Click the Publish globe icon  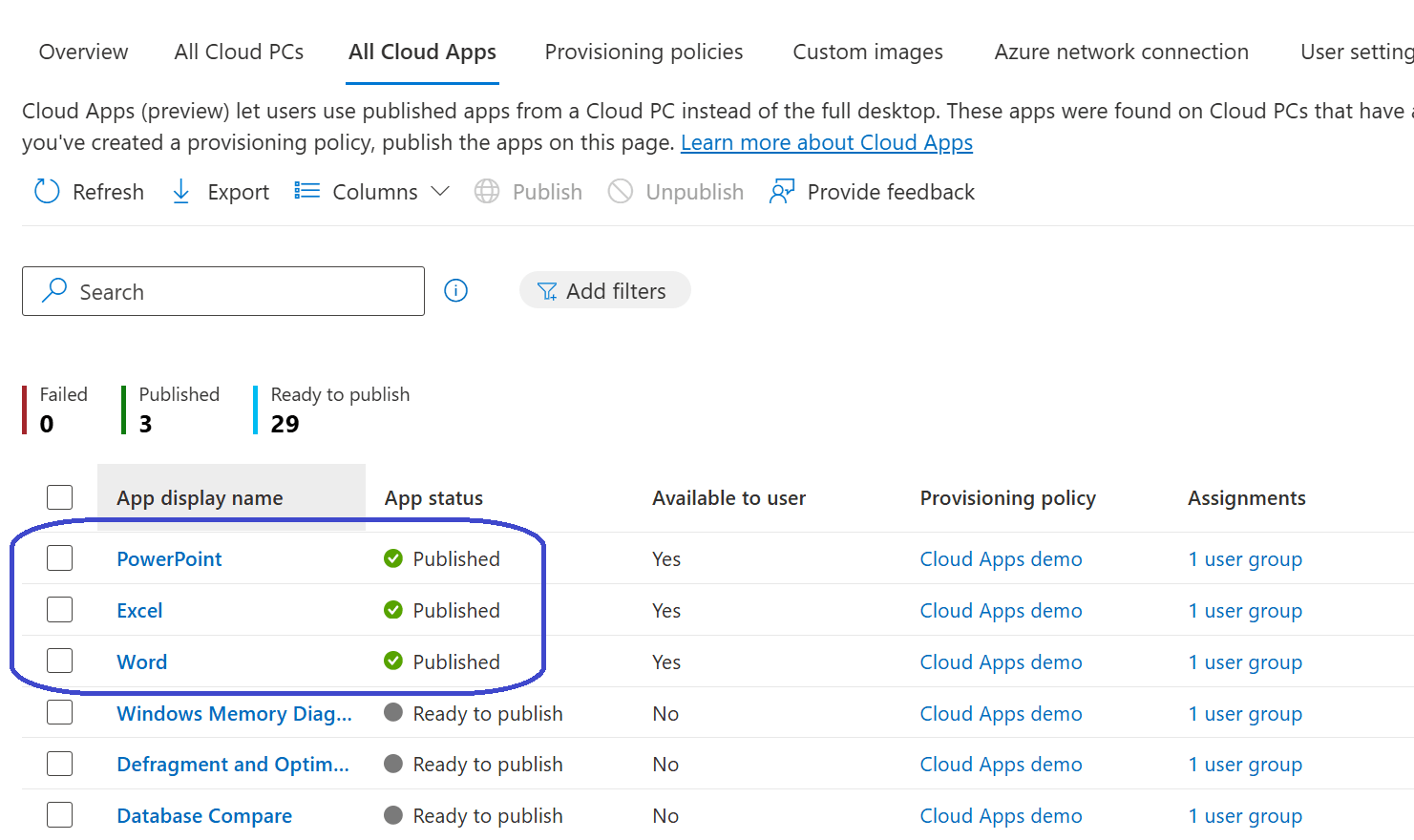point(487,192)
